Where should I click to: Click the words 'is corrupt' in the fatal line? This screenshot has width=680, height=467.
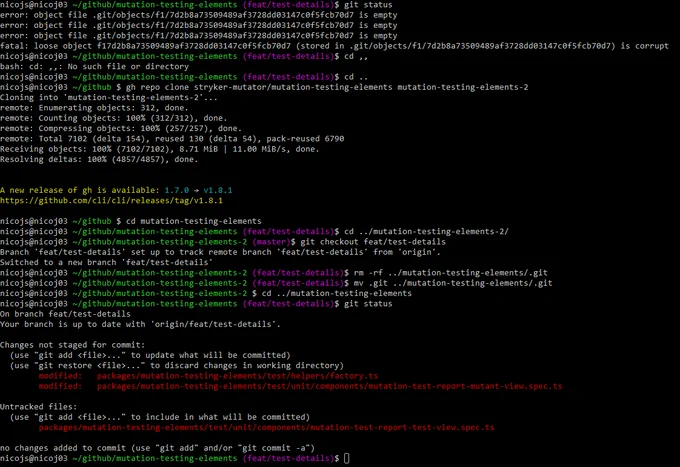click(644, 46)
